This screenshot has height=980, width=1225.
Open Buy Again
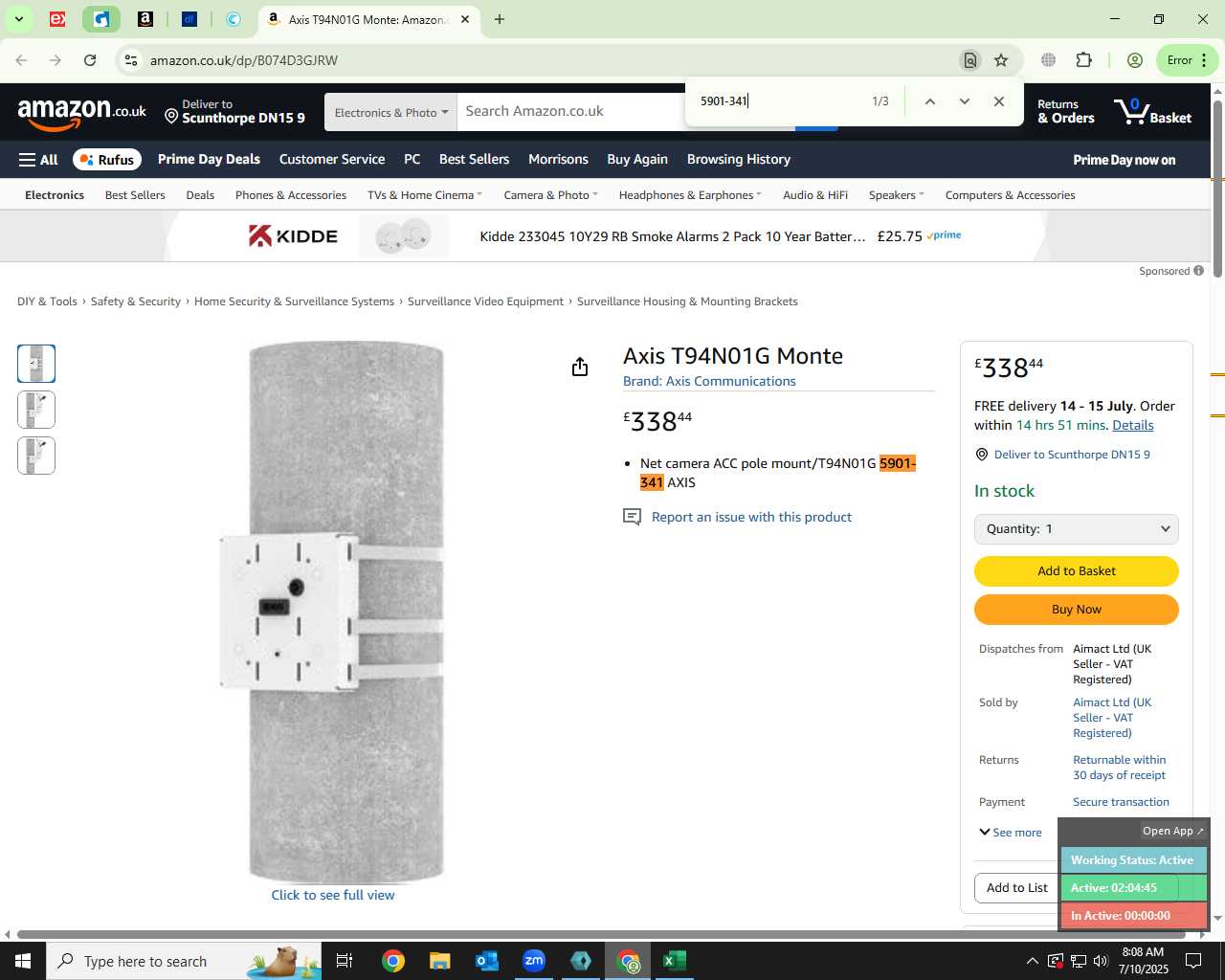point(637,159)
